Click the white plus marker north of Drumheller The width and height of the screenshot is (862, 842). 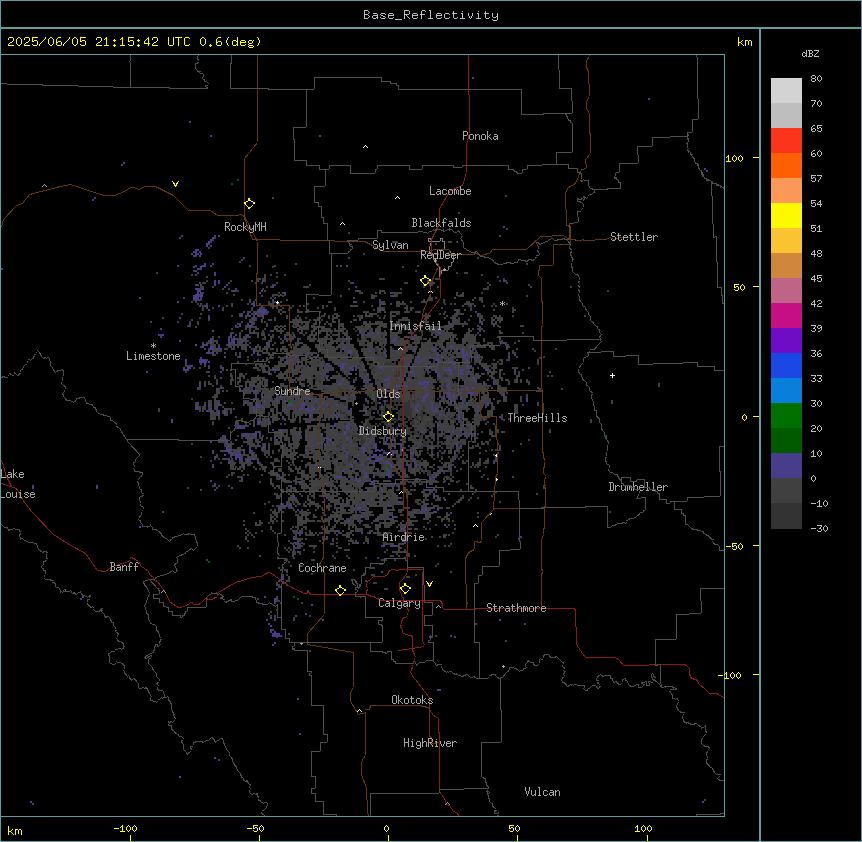pos(612,375)
